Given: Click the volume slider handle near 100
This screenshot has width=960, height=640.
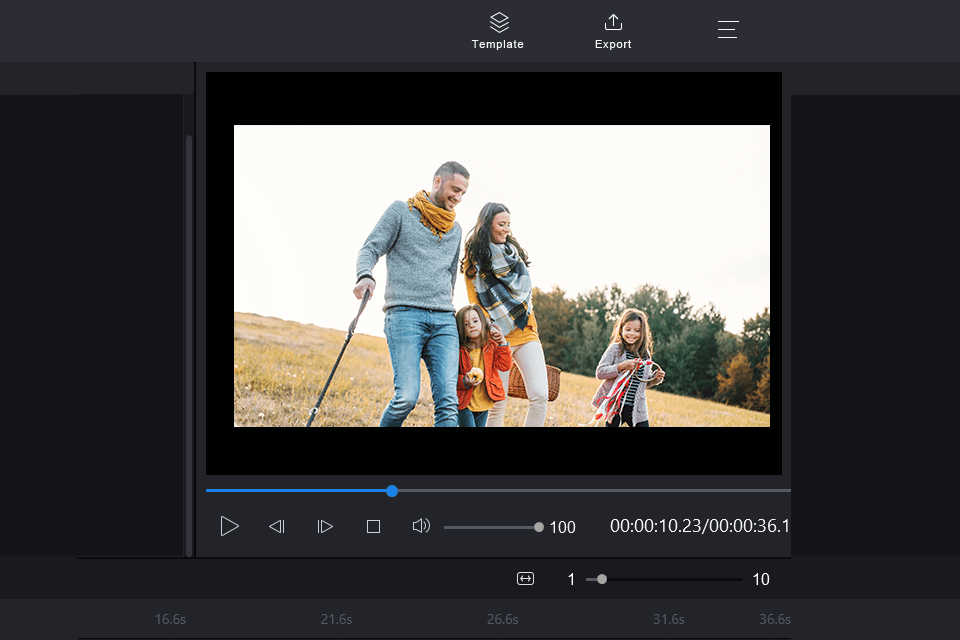Looking at the screenshot, I should coord(539,526).
